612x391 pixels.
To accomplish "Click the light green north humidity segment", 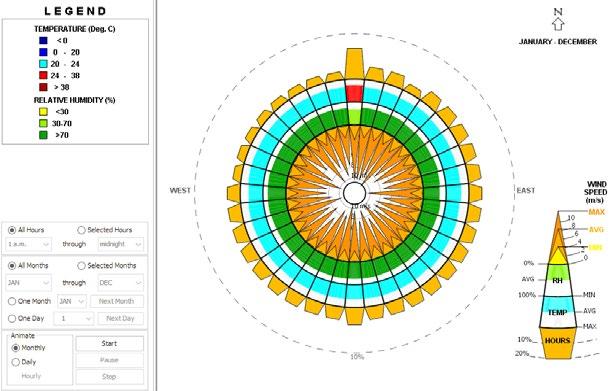I will pos(354,117).
